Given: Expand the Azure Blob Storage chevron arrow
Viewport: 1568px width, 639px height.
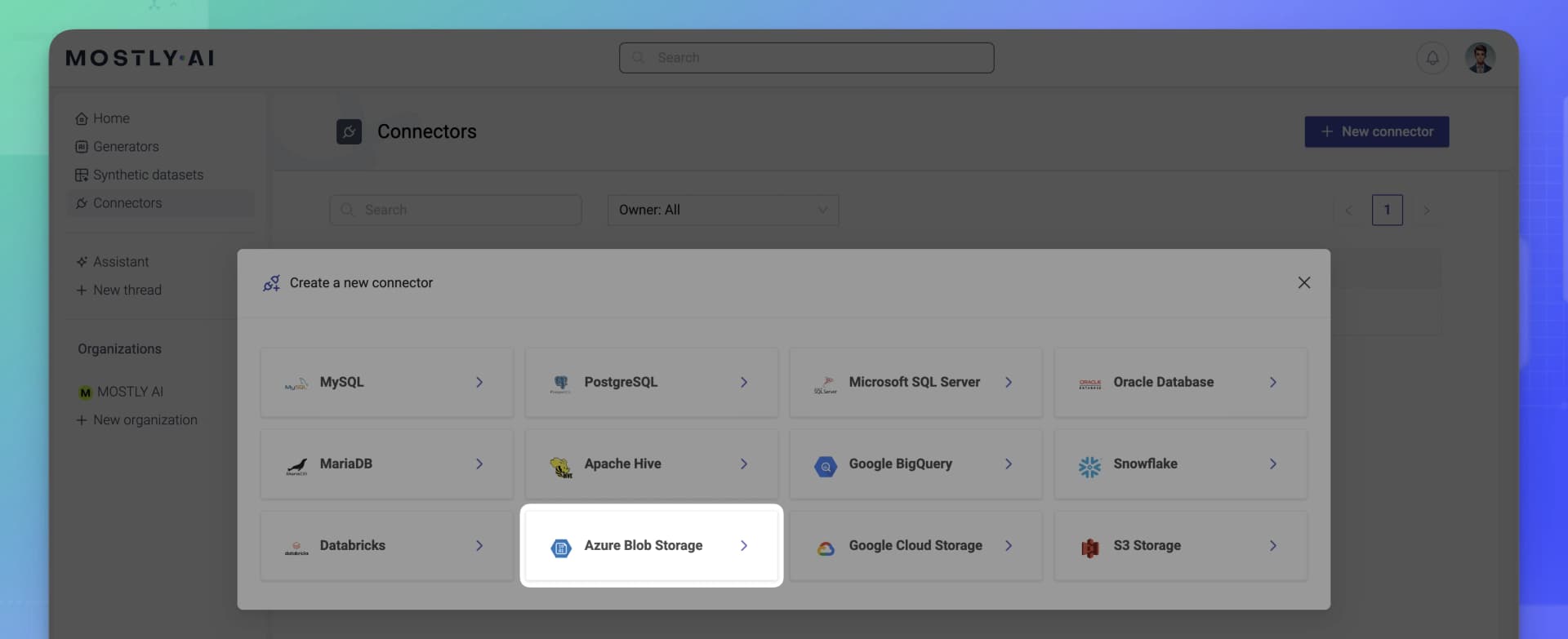Looking at the screenshot, I should coord(744,545).
